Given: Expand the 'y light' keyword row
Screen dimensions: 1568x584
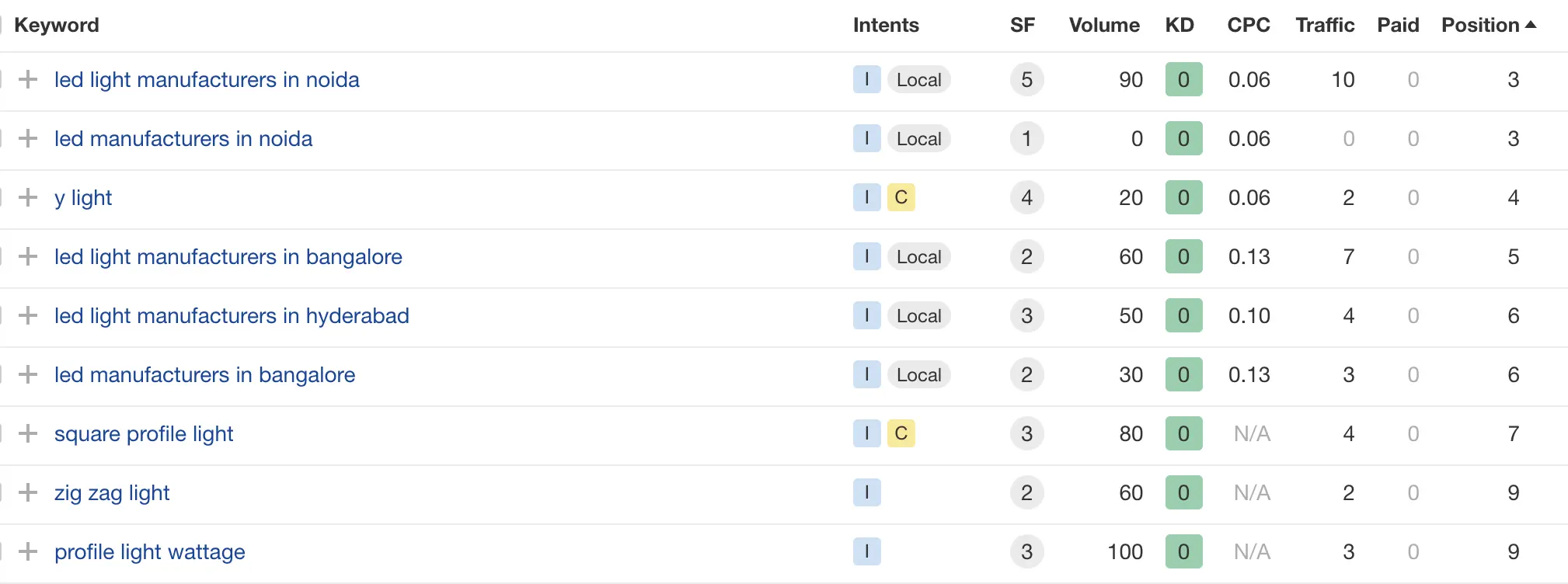Looking at the screenshot, I should 28,197.
